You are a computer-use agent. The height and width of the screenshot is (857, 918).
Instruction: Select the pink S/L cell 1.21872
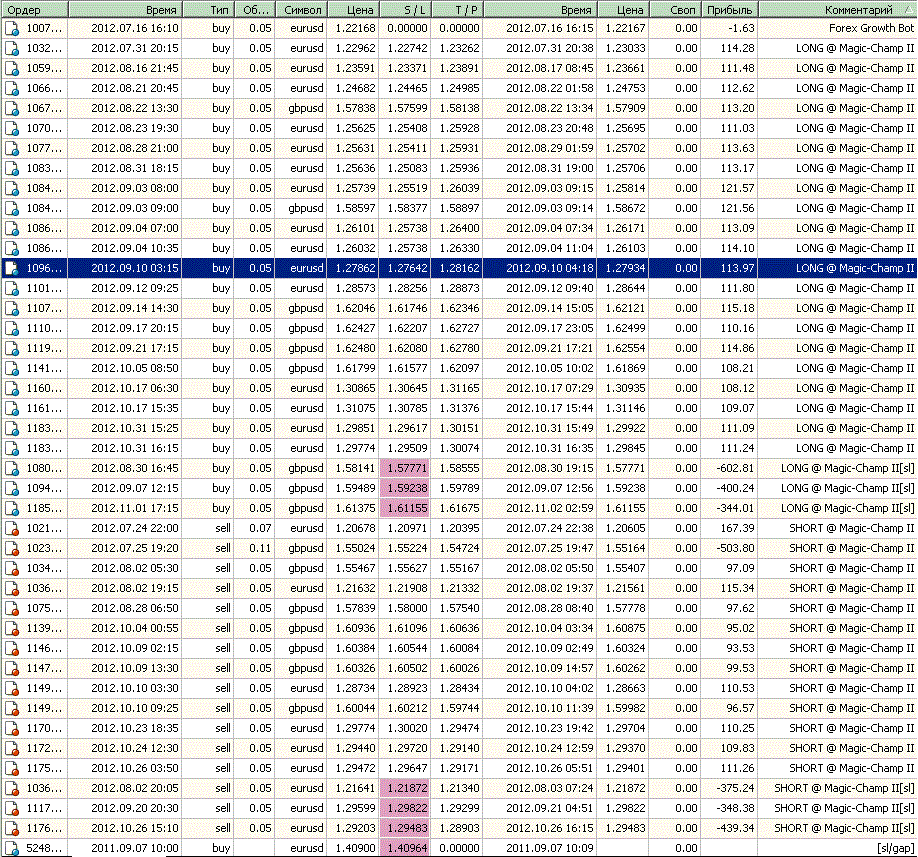(x=405, y=788)
